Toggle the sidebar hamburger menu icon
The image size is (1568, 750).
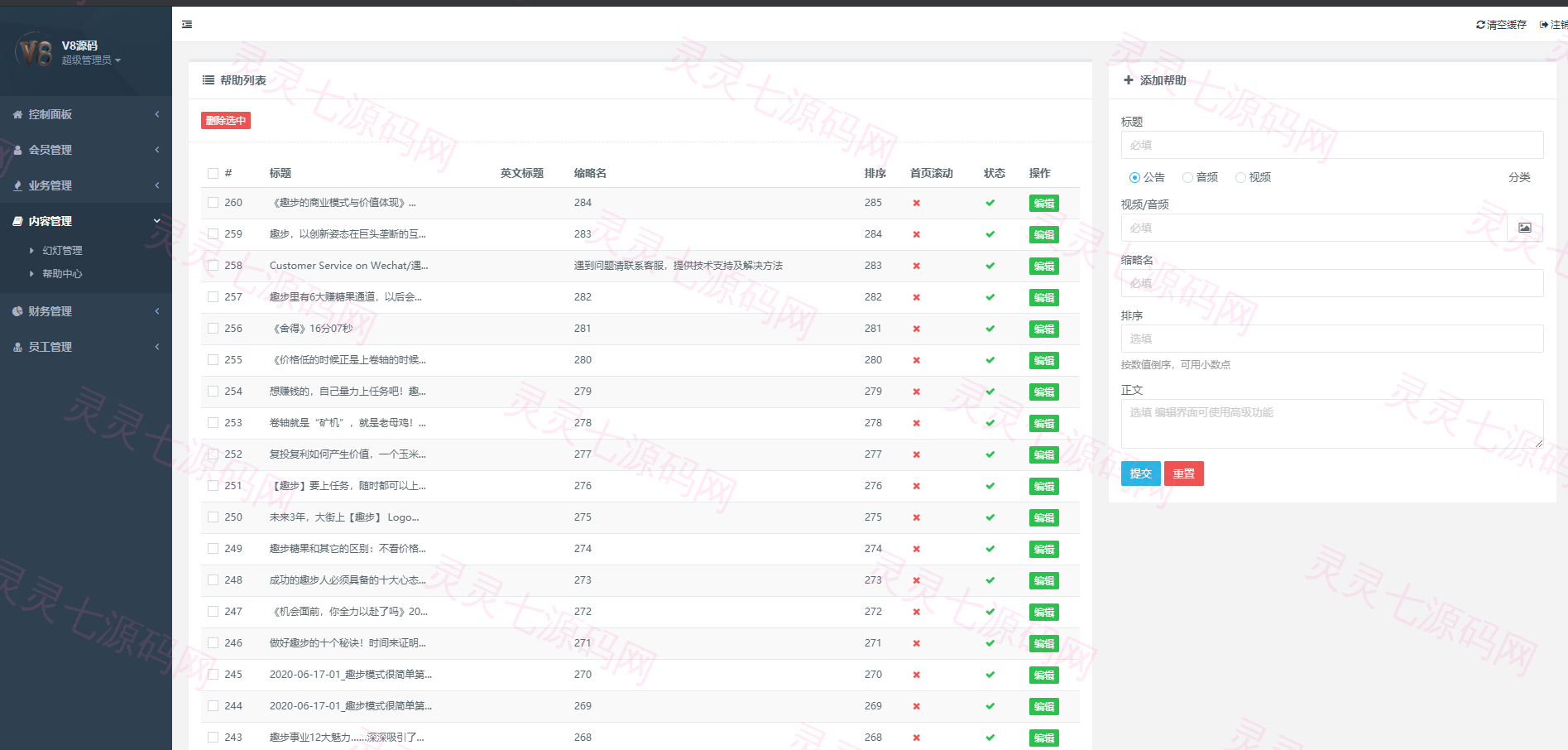point(187,24)
